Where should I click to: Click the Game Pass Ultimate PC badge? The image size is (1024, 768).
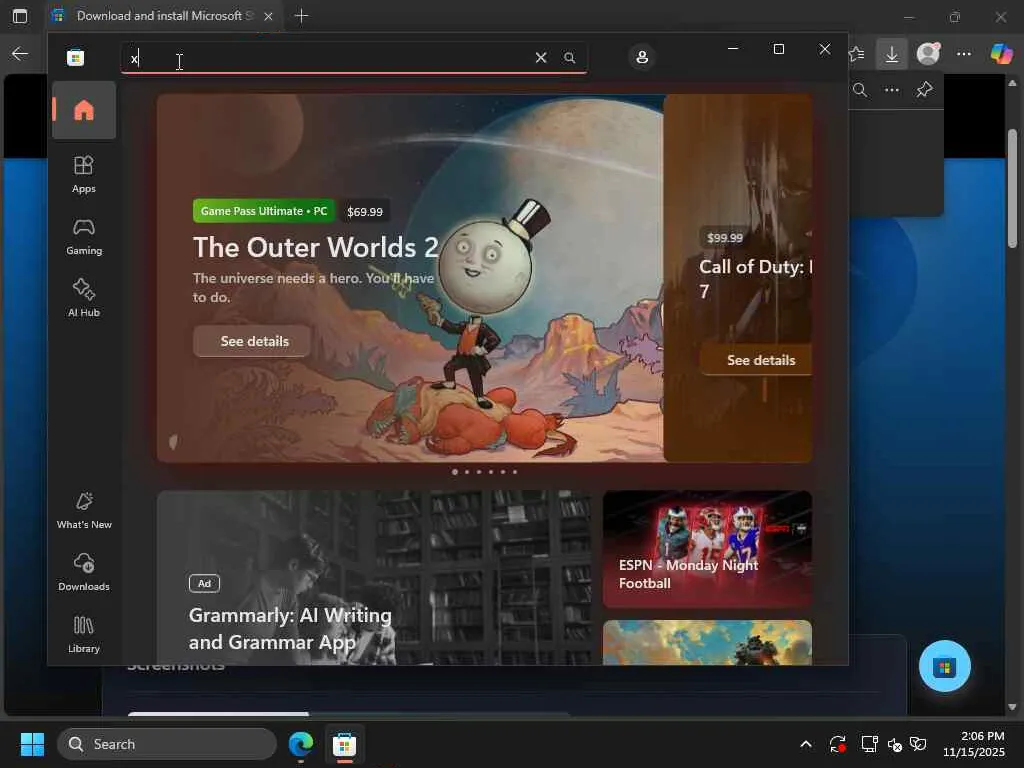264,211
